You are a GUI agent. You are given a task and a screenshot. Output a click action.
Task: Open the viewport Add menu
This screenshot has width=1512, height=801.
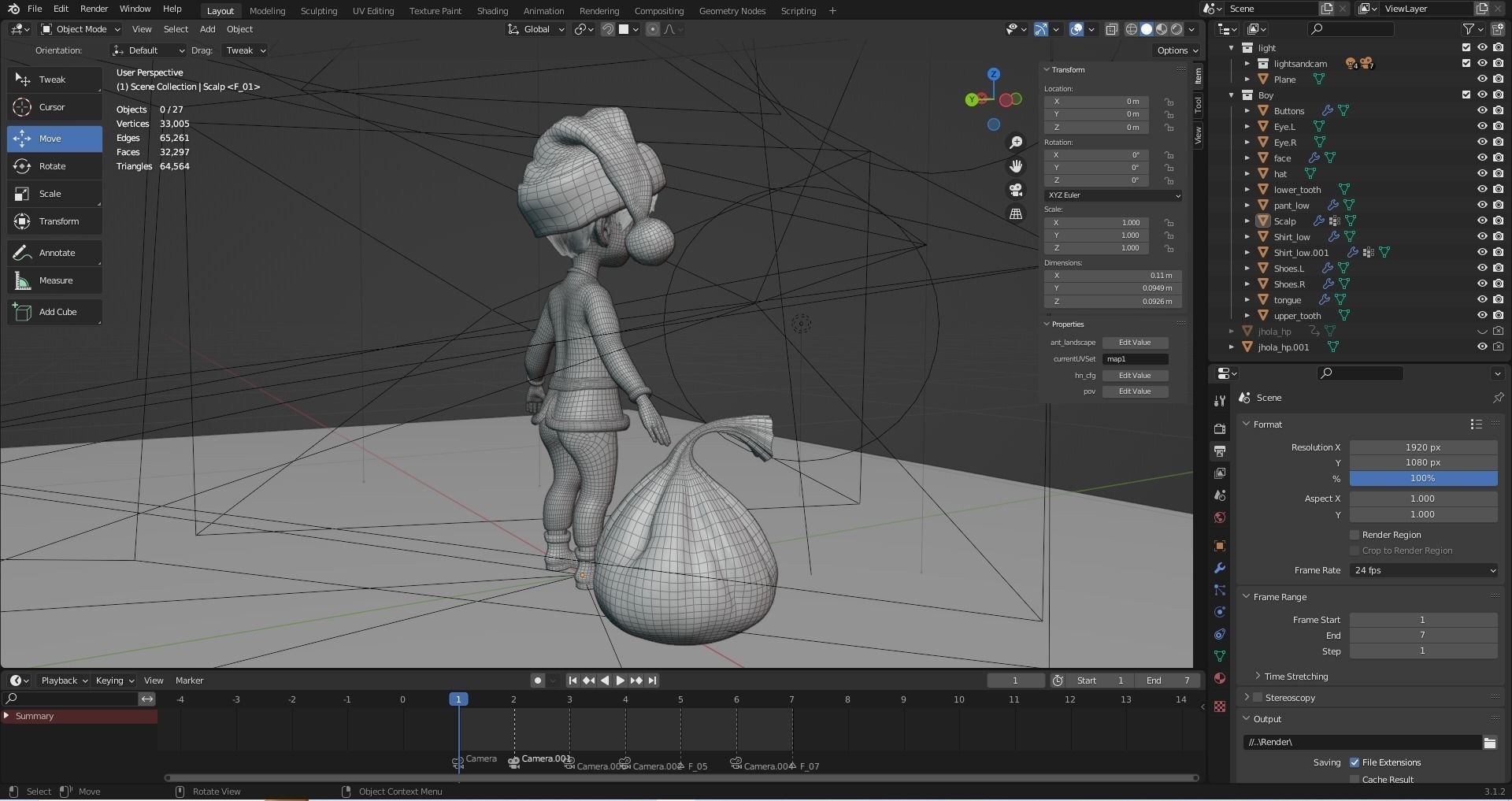click(x=207, y=29)
